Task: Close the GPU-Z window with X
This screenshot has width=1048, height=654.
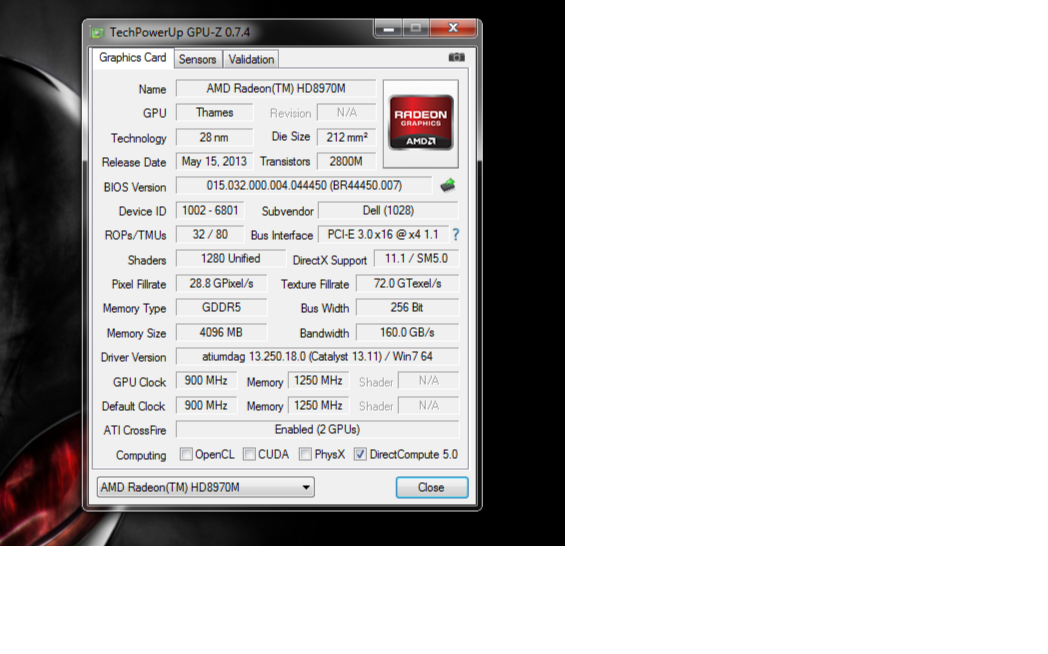Action: pyautogui.click(x=452, y=28)
